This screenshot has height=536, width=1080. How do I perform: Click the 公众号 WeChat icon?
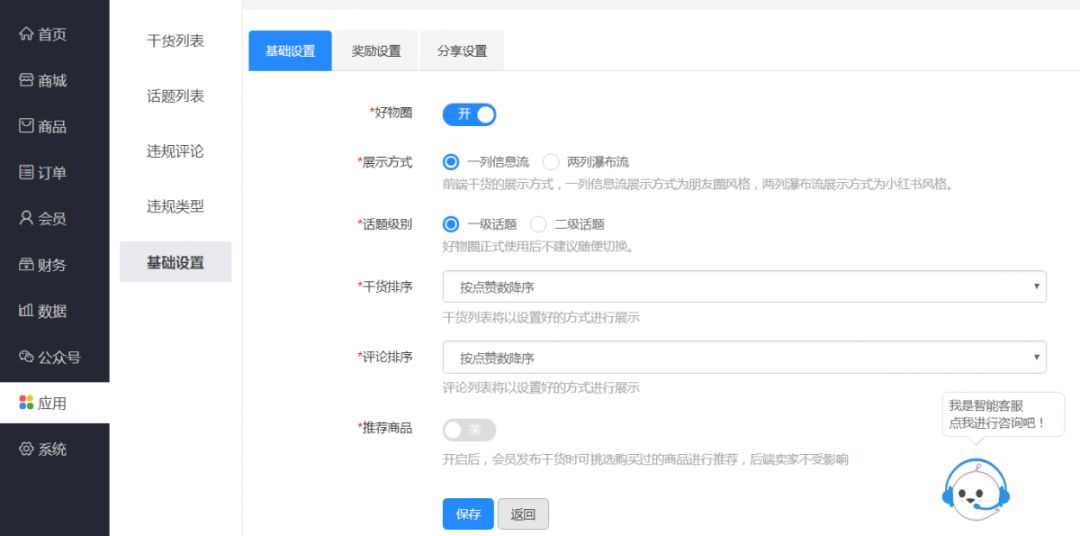(26, 357)
